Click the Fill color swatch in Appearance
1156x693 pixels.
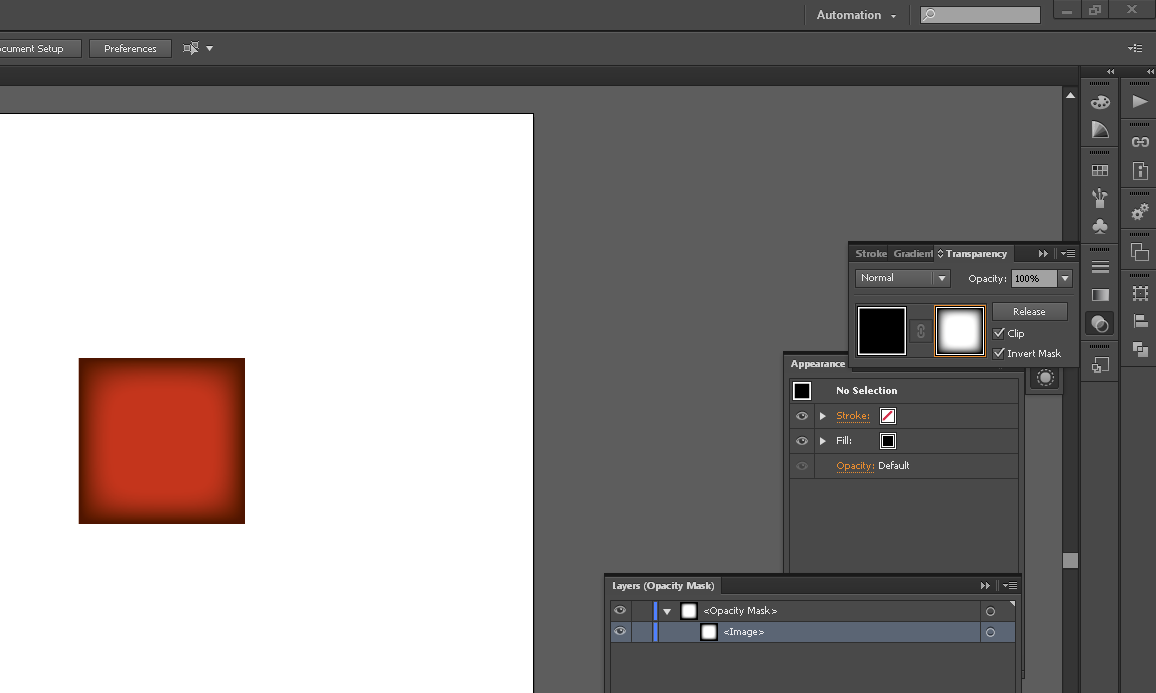click(888, 441)
